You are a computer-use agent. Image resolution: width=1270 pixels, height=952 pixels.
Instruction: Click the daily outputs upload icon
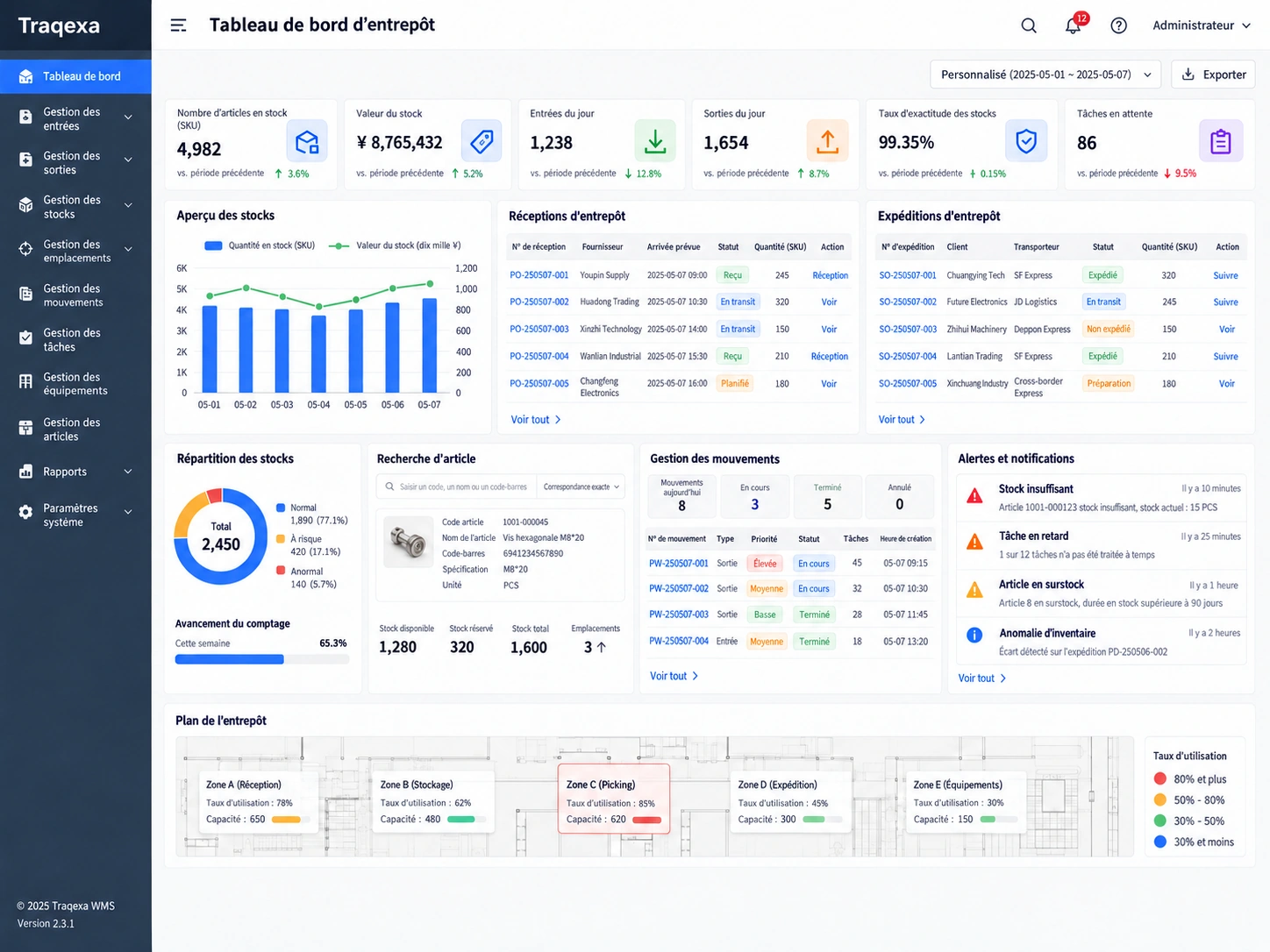(x=828, y=141)
